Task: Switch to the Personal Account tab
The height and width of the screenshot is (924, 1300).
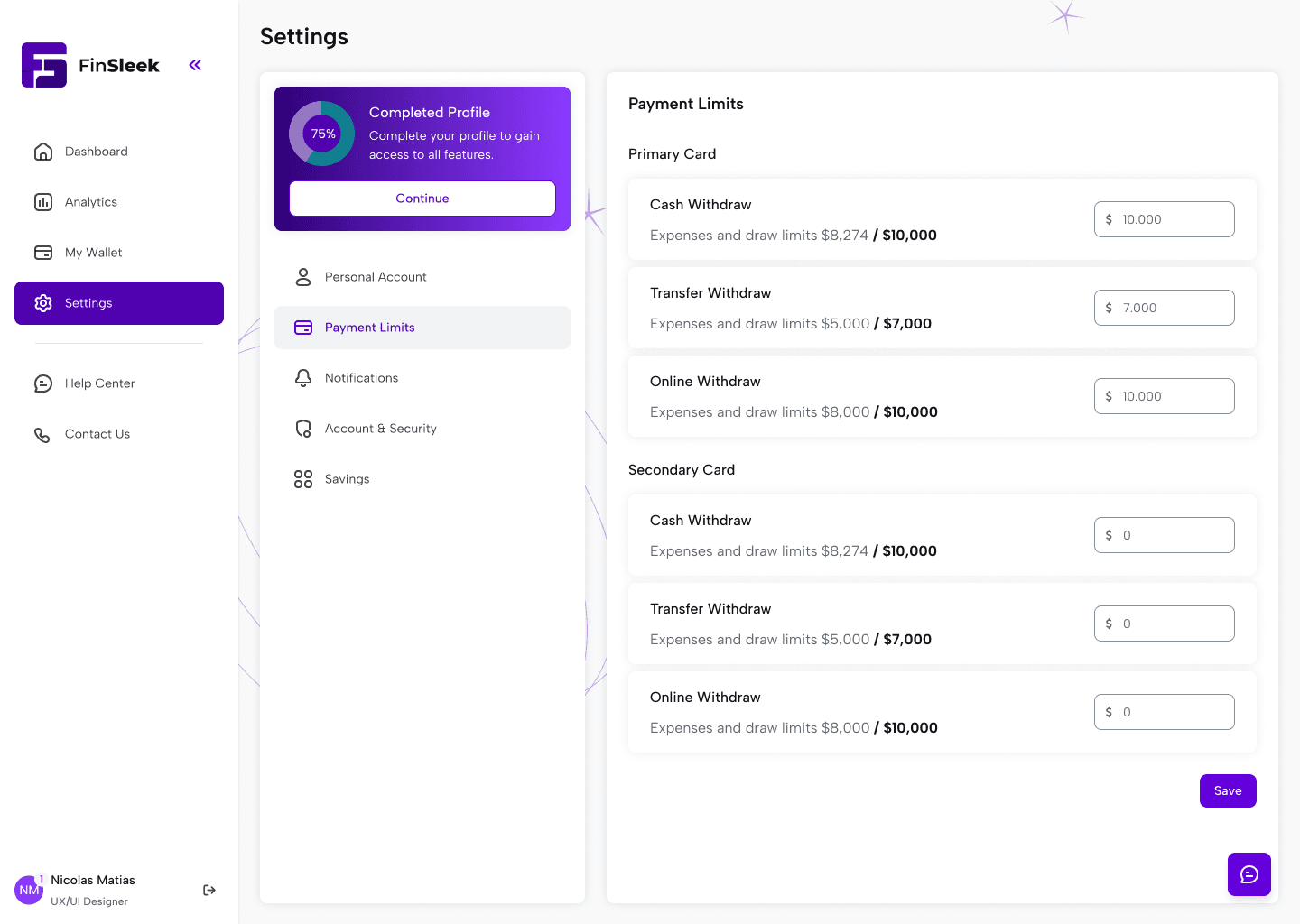Action: point(376,277)
